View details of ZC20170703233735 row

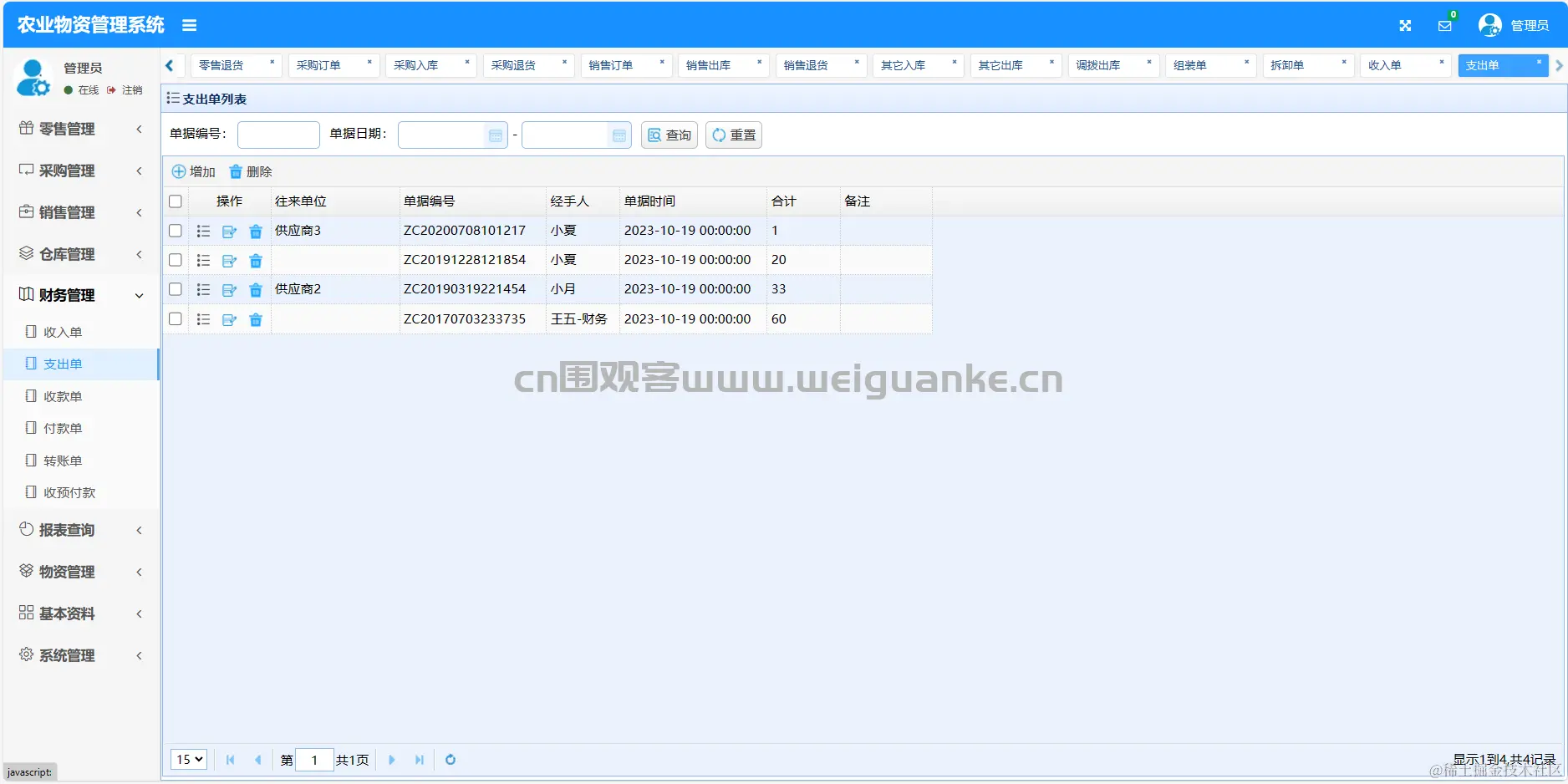pyautogui.click(x=203, y=319)
